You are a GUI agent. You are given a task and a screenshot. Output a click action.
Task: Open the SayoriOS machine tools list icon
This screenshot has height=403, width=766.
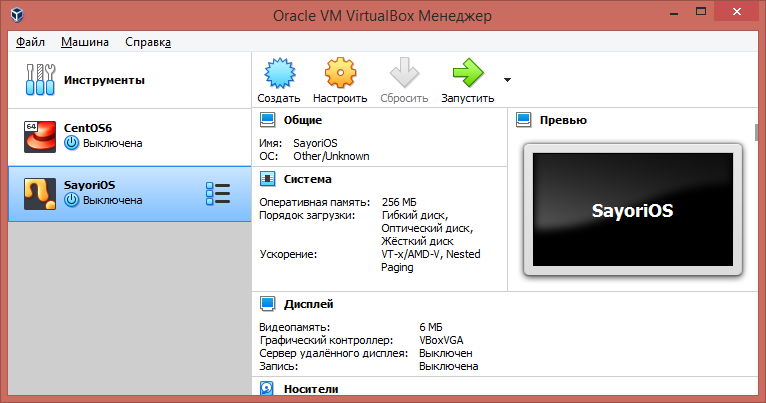(218, 194)
